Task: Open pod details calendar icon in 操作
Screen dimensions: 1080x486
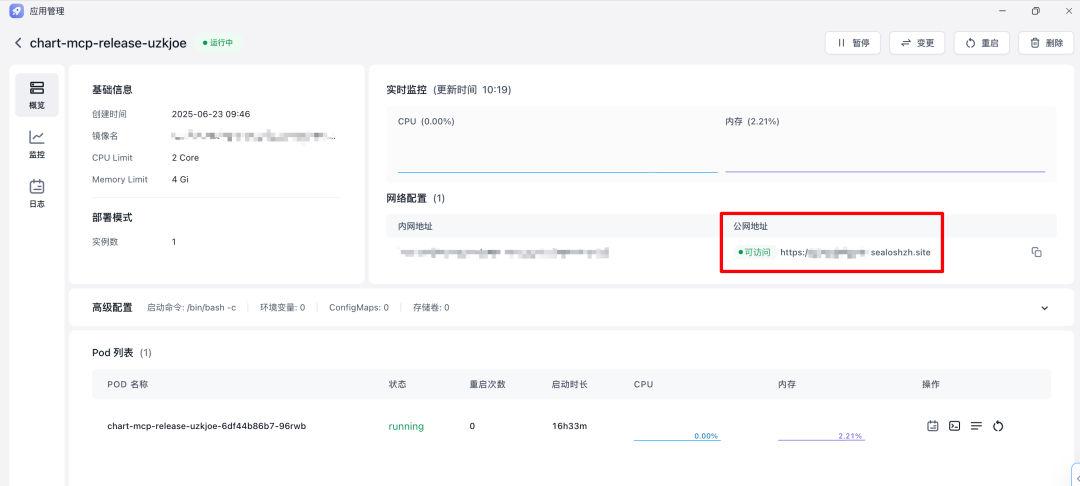Action: (933, 426)
